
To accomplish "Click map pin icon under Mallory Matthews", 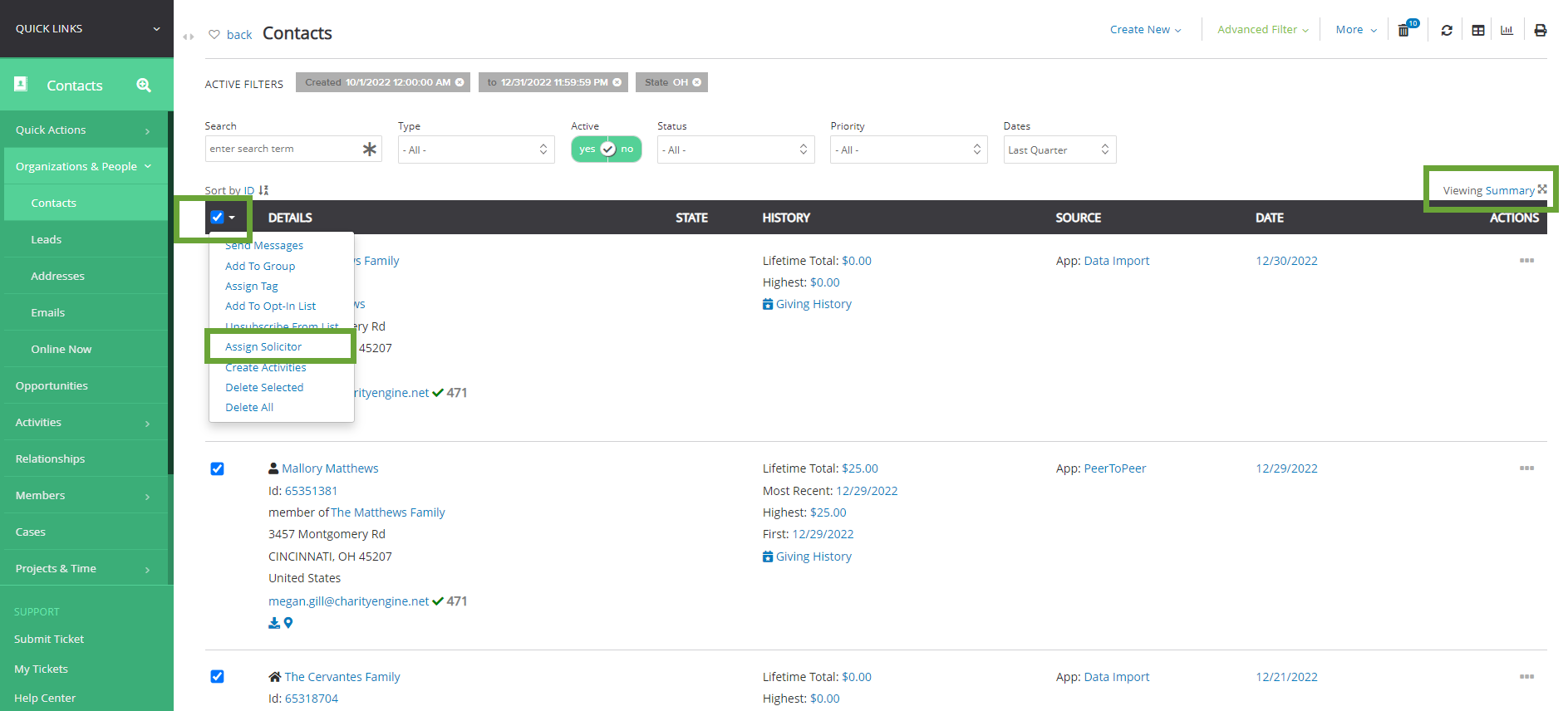I will (x=288, y=623).
